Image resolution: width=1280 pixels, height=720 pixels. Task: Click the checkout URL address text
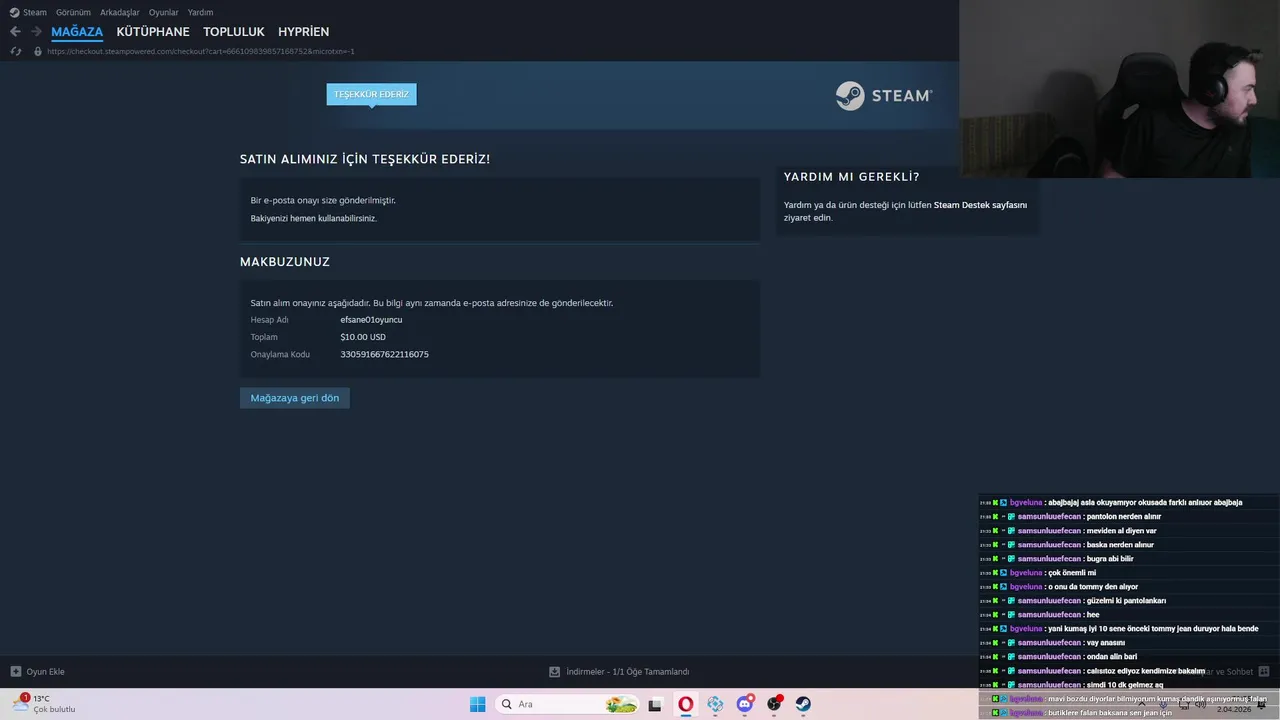201,51
